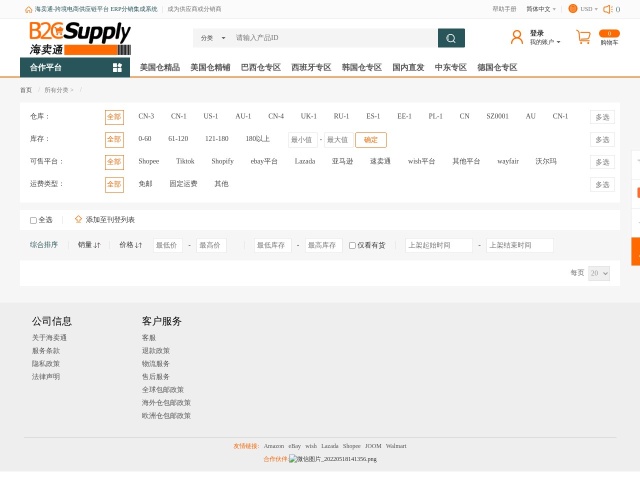Open the 简体中文 language dropdown
640x480 pixels.
541,9
